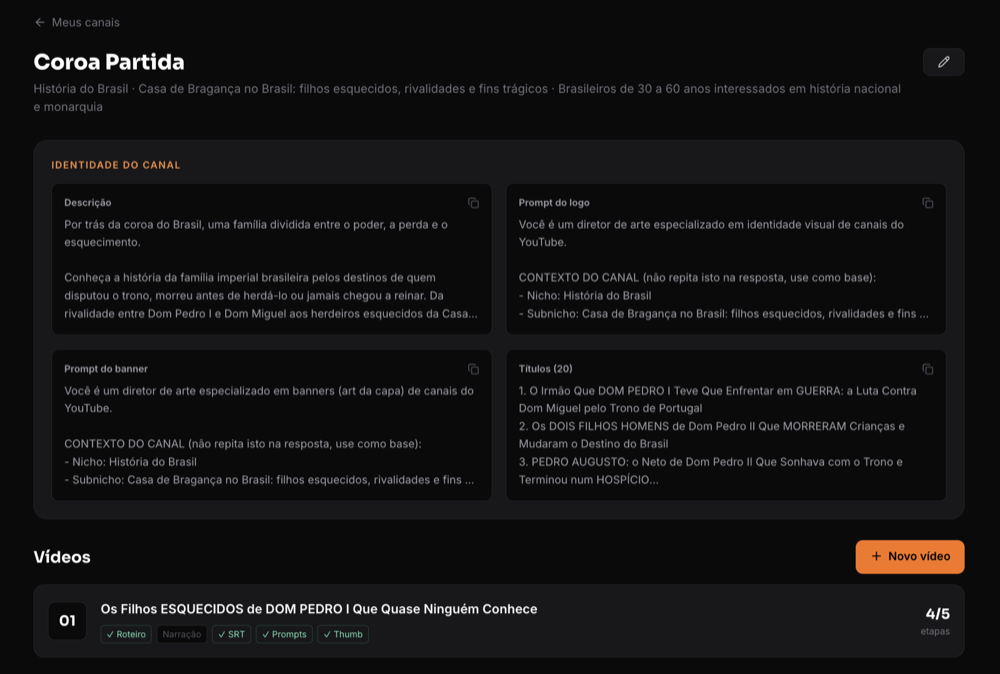Click the Prompt do logo label
Screen dimensions: 1000x674
[x=554, y=203]
